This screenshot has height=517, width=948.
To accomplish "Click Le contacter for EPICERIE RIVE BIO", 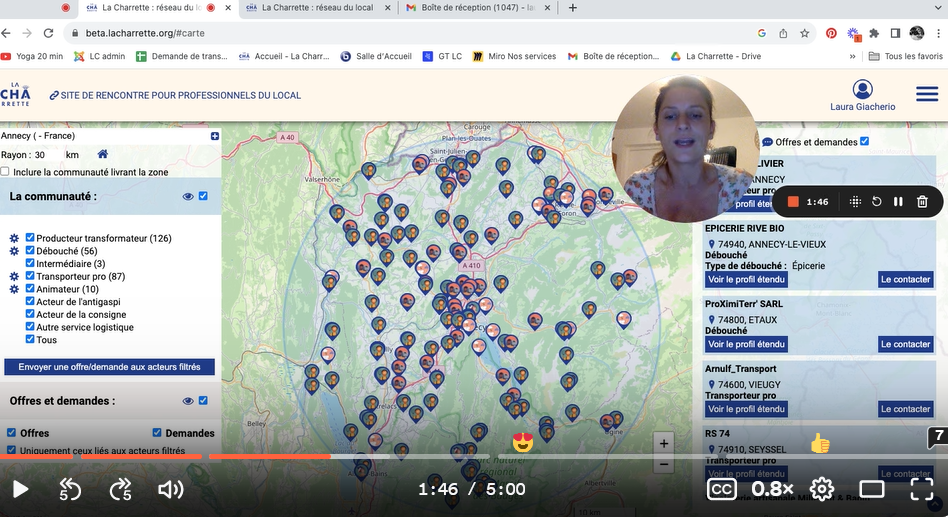I will [905, 279].
